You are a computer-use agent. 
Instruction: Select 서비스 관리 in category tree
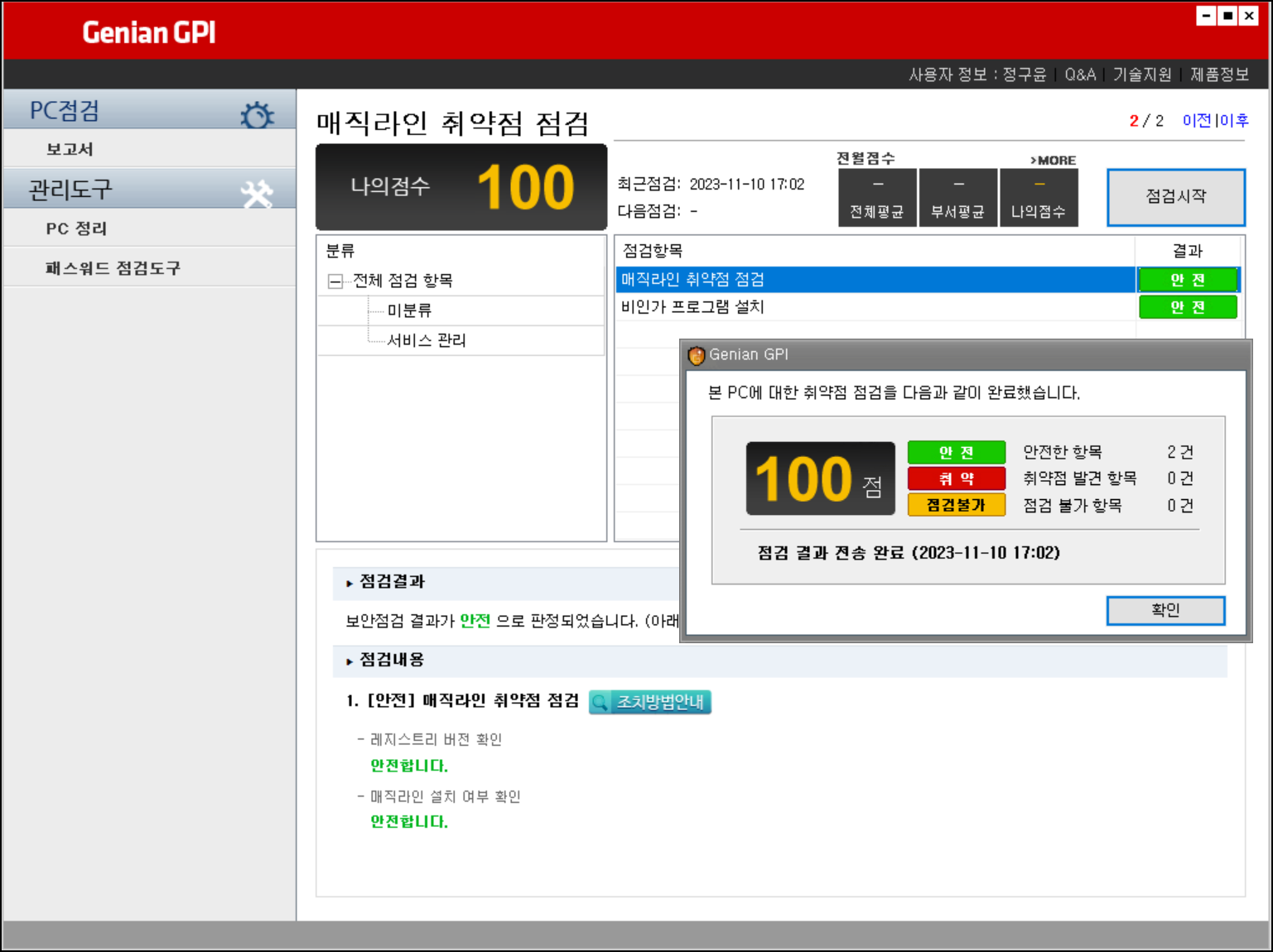(427, 340)
